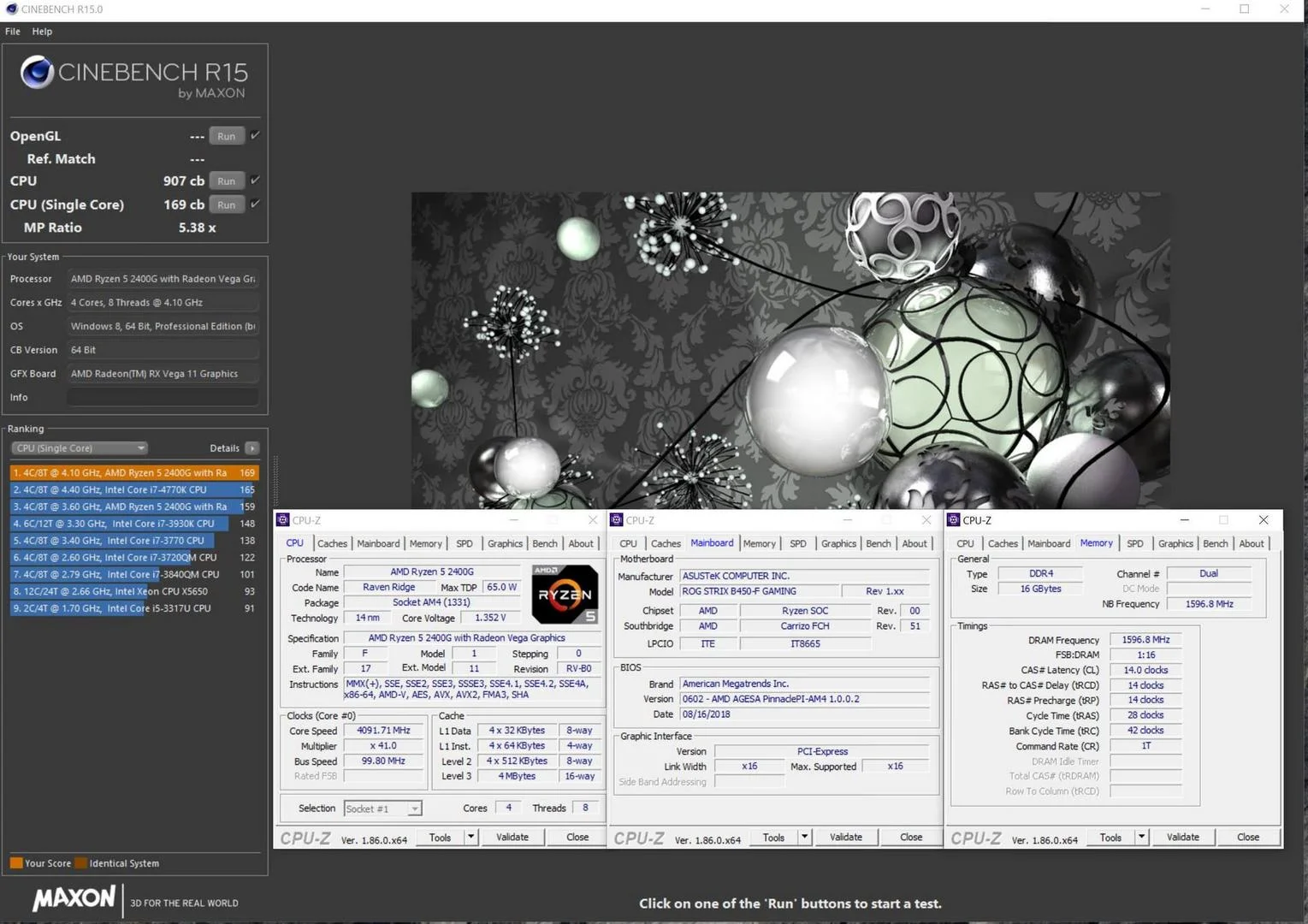Click the MAXON logo at bottom left

pos(74,898)
